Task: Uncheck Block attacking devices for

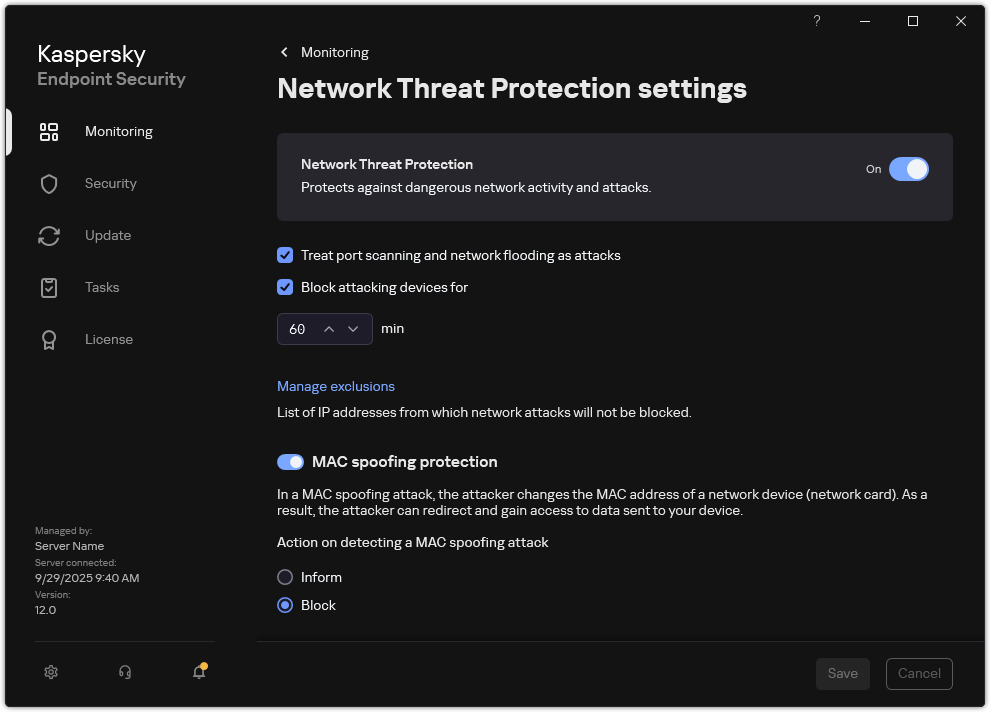Action: click(x=285, y=287)
